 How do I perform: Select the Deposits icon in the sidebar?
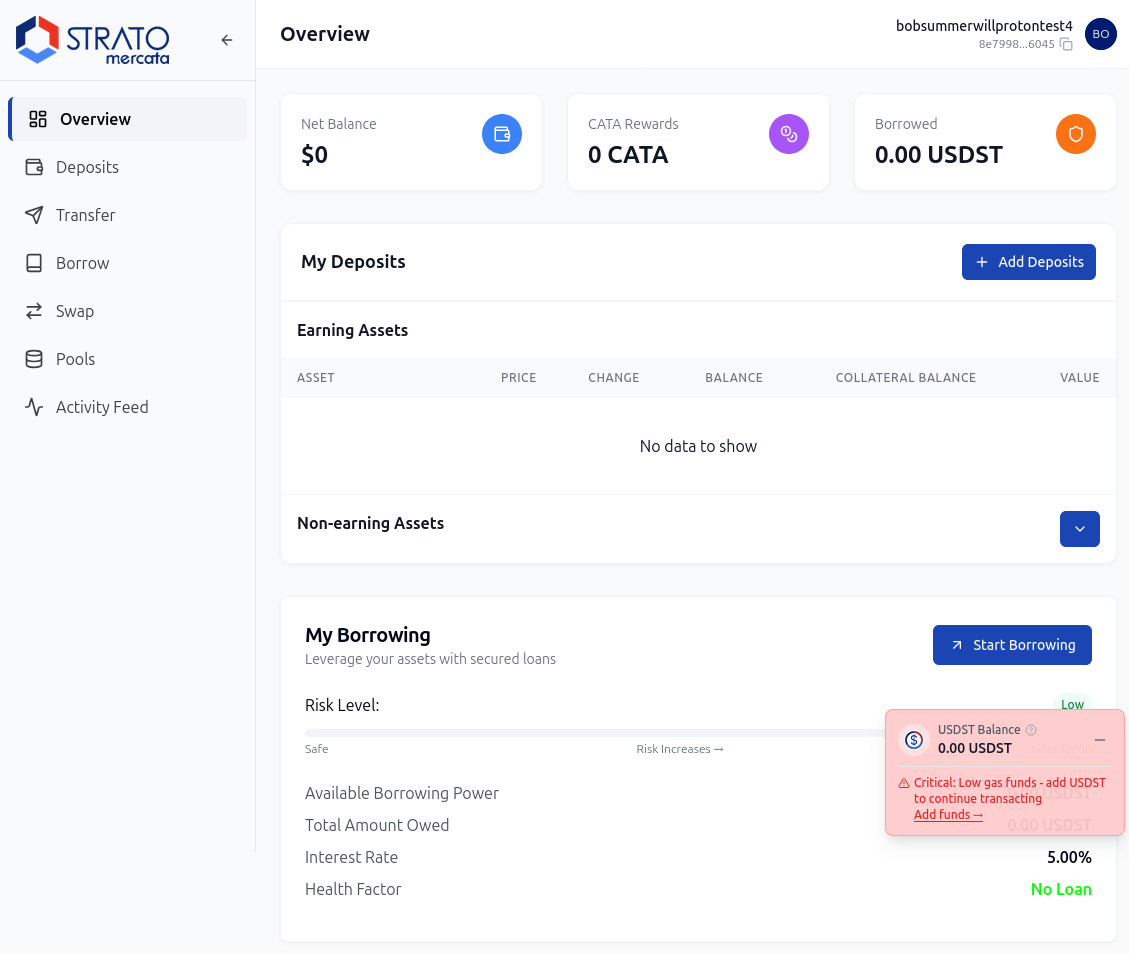point(34,167)
